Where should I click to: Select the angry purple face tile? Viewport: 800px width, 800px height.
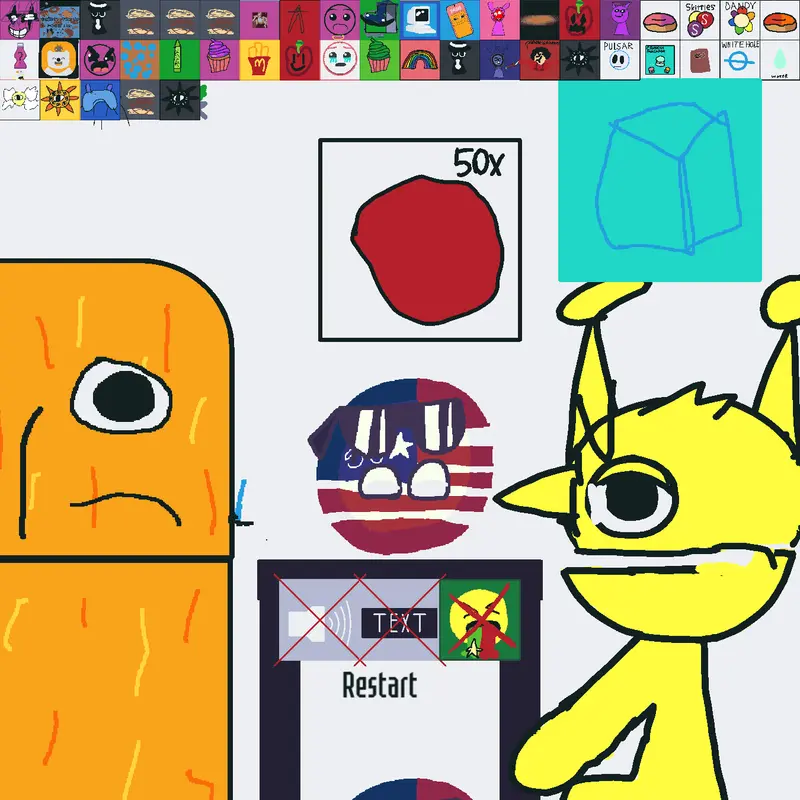point(99,60)
